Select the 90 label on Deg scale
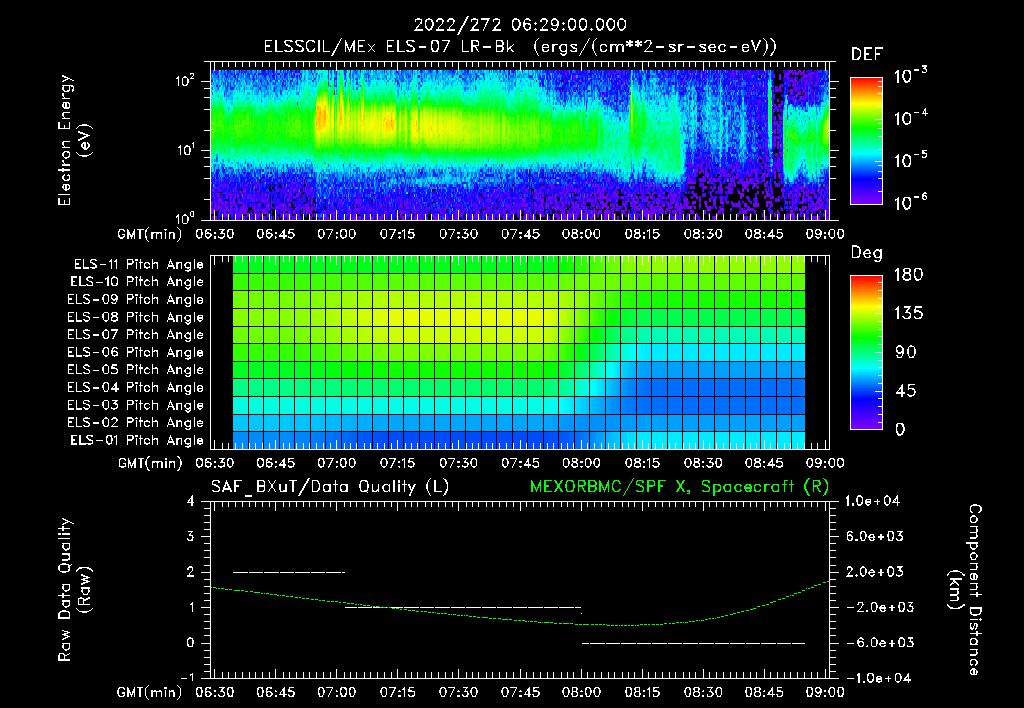 click(x=906, y=352)
